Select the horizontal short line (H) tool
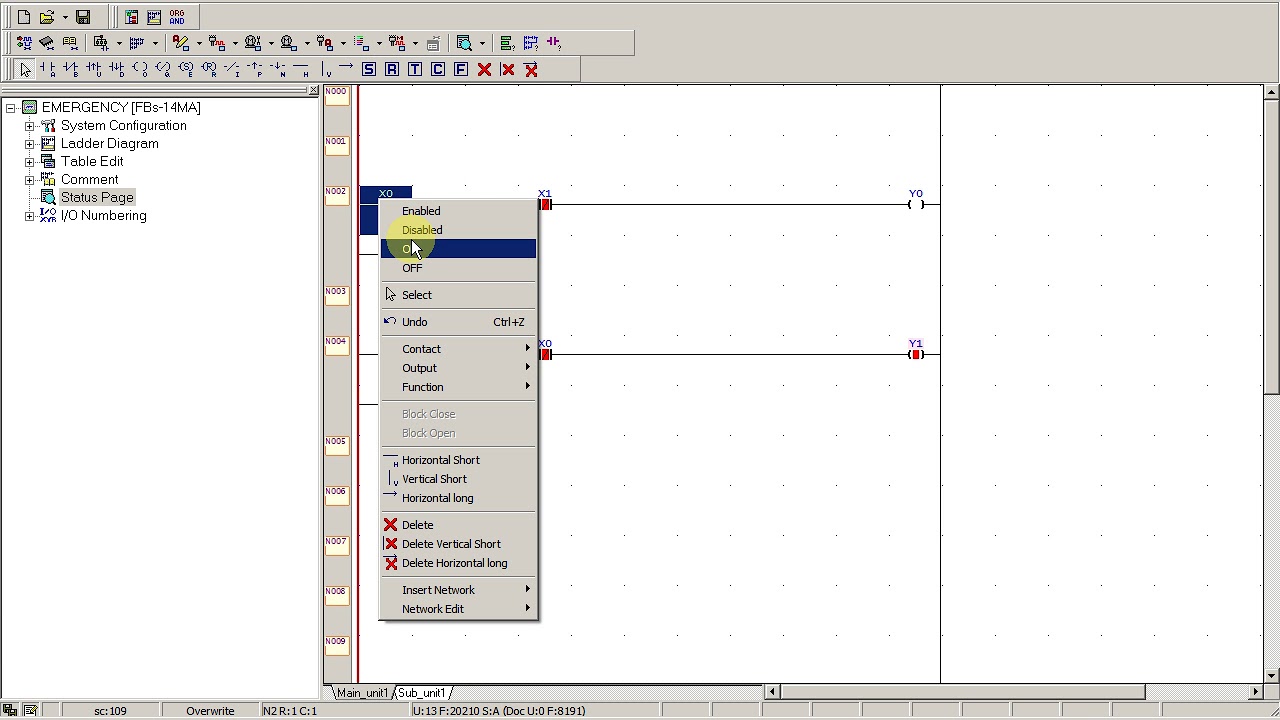This screenshot has width=1280, height=720. 301,69
